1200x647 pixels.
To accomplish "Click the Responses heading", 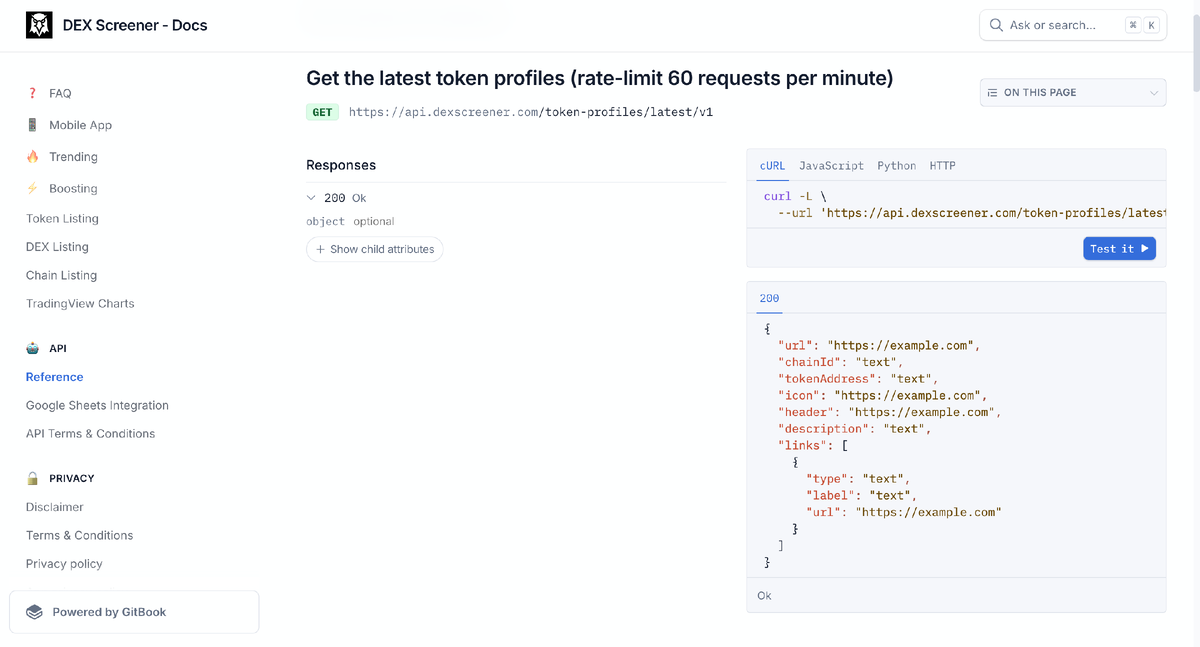I will (341, 165).
